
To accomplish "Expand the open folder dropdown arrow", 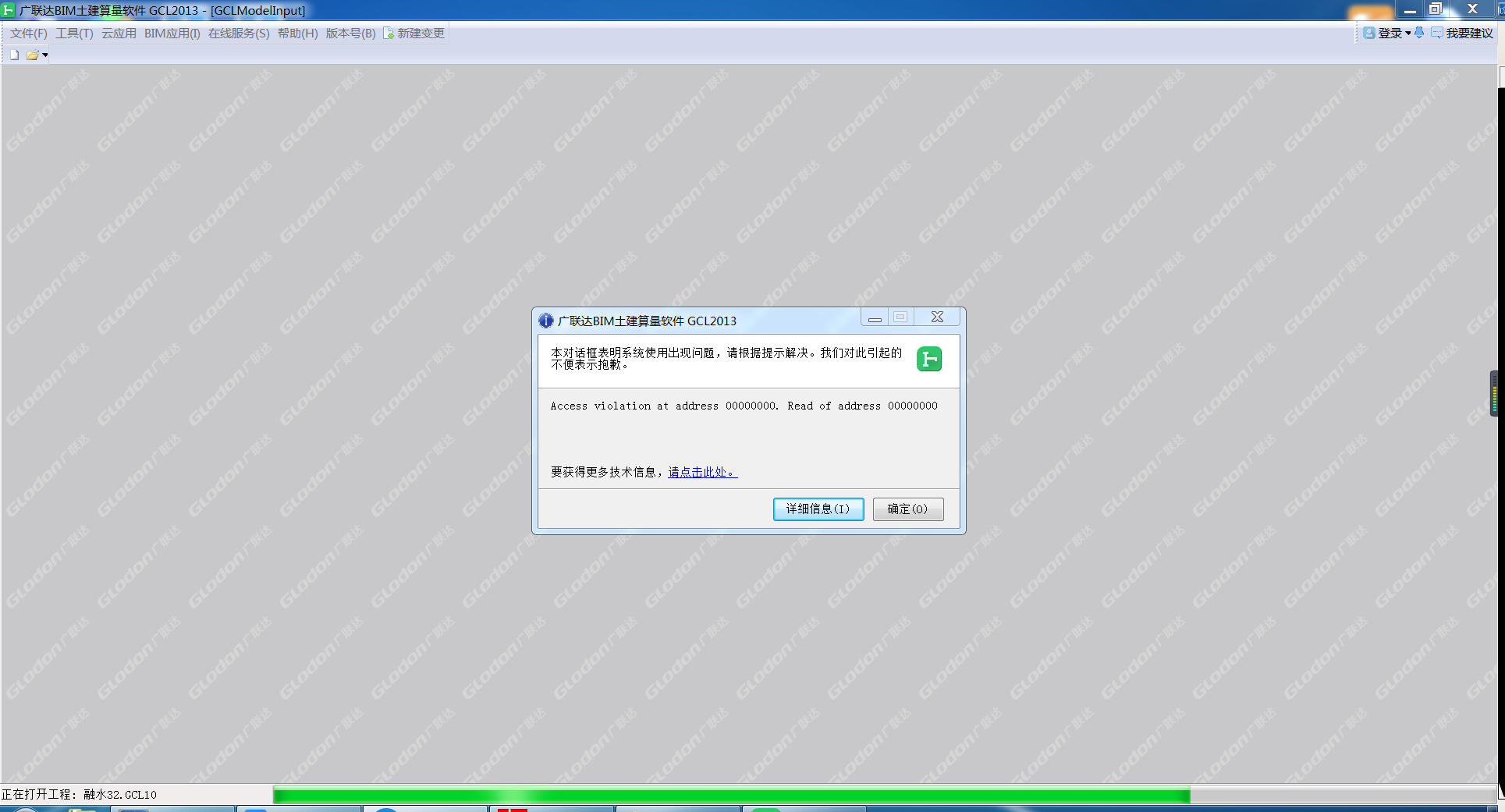I will tap(45, 55).
